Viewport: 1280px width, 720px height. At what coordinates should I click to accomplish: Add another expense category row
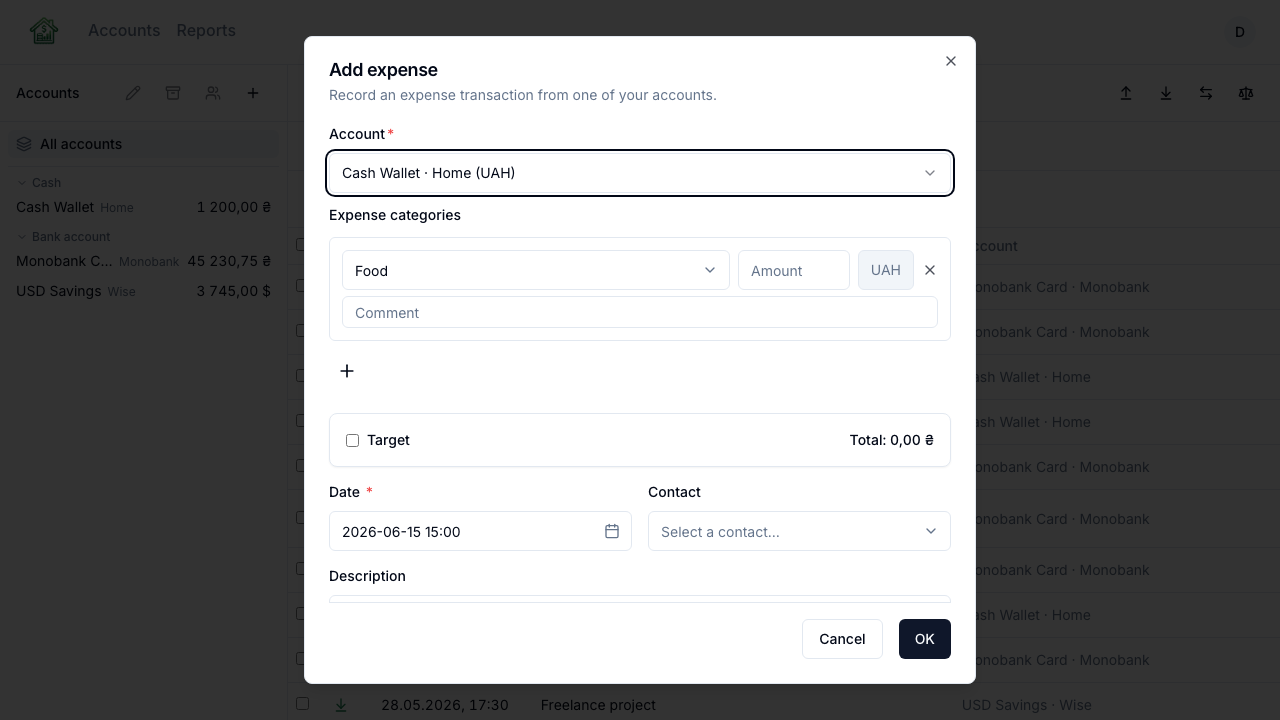click(347, 371)
